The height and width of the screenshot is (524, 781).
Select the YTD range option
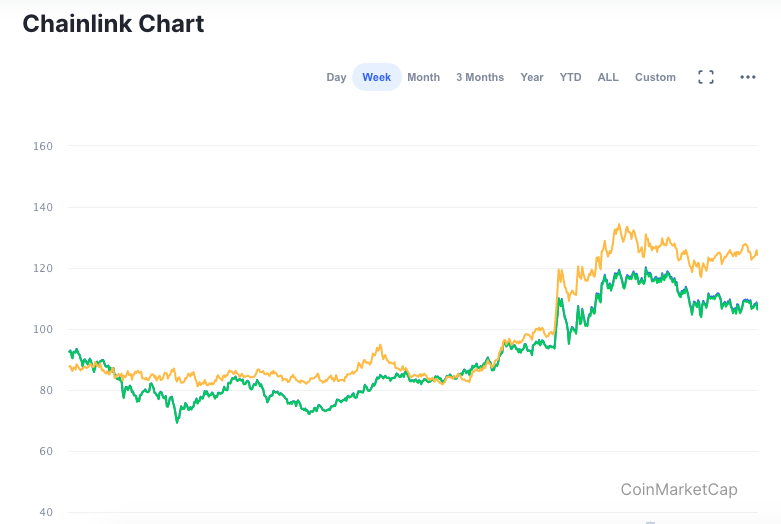[570, 77]
